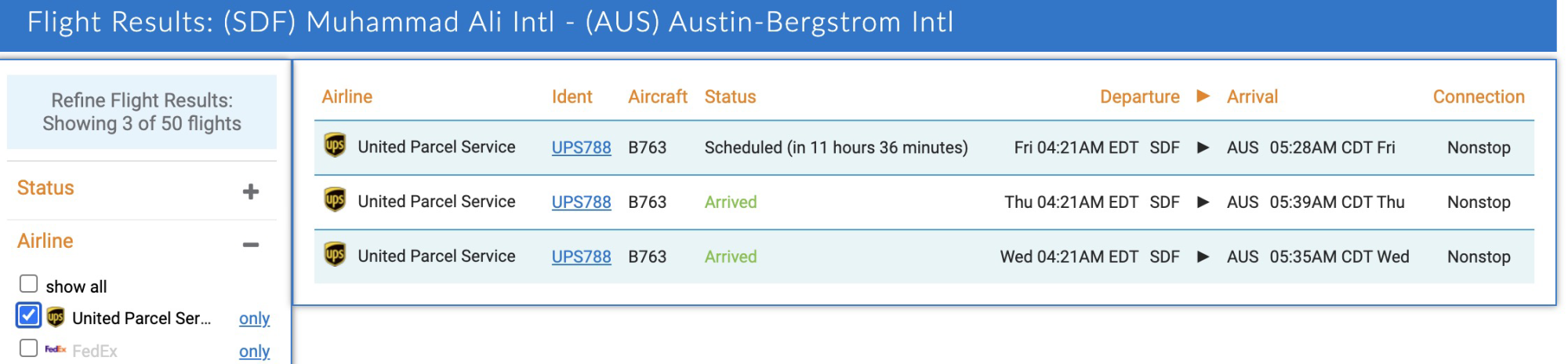1568x364 pixels.
Task: Click the Thursday flight's Arrived status text
Action: [731, 202]
